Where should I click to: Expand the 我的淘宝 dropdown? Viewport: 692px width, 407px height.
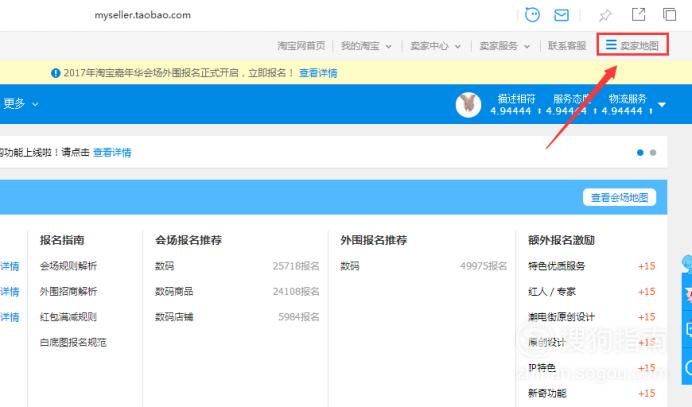click(x=366, y=46)
